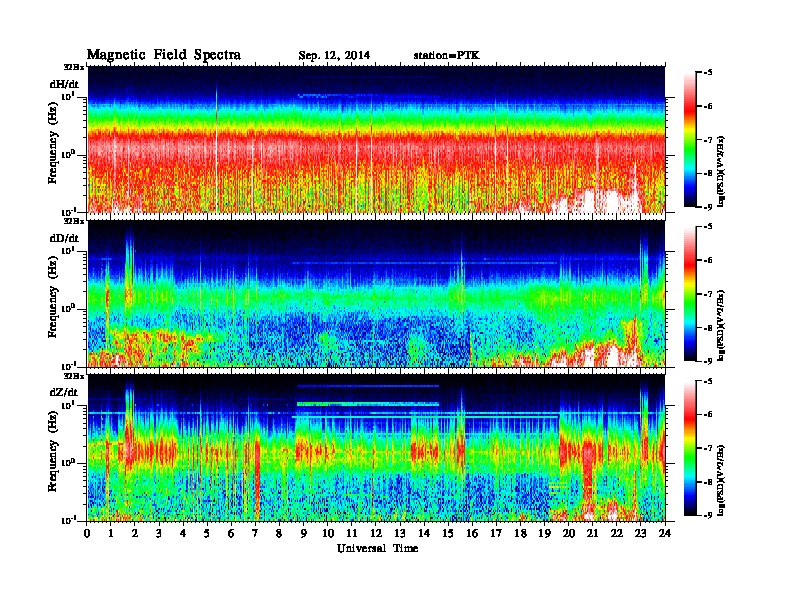The height and width of the screenshot is (612, 792).
Task: Click the time axis tick label "5"
Action: point(207,533)
